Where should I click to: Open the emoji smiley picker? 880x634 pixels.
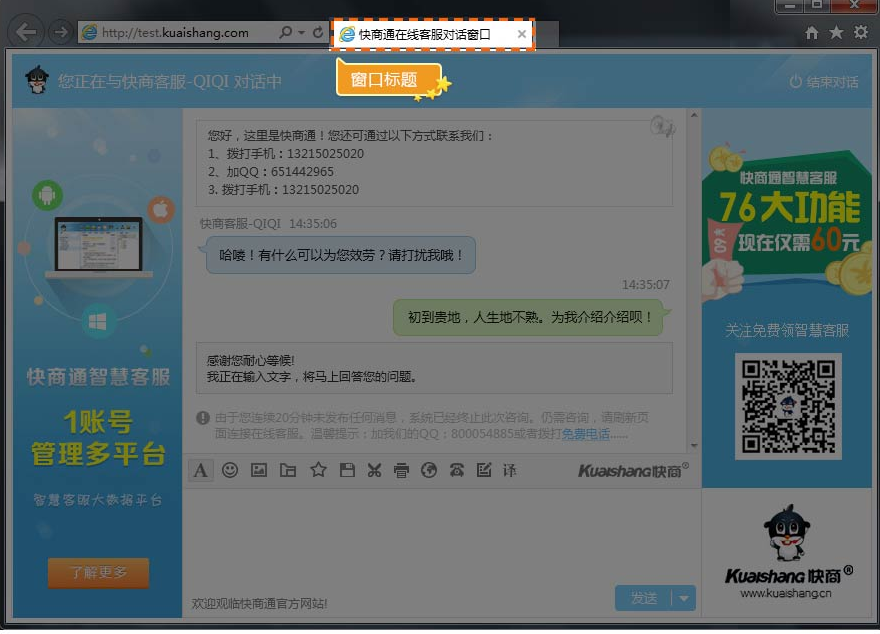click(x=230, y=470)
